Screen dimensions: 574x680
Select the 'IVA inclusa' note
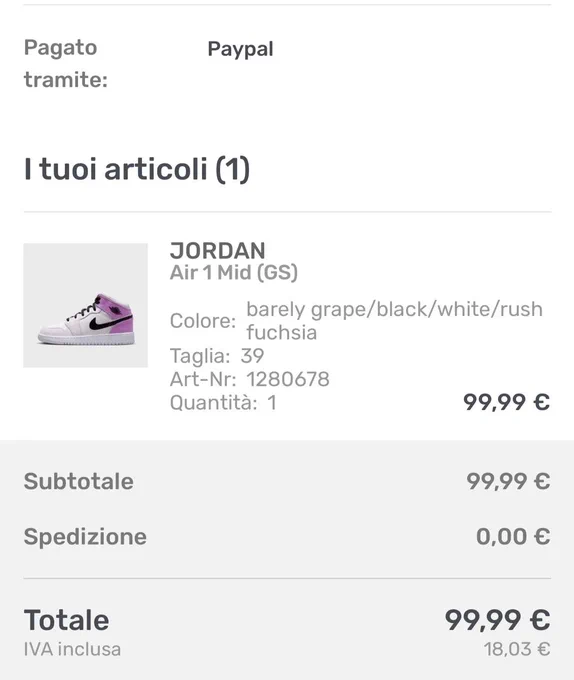72,649
